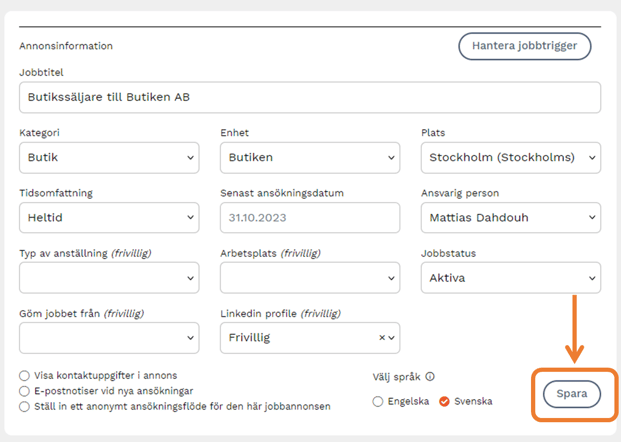621x442 pixels.
Task: Expand the Typ av anställning dropdown
Action: point(108,277)
